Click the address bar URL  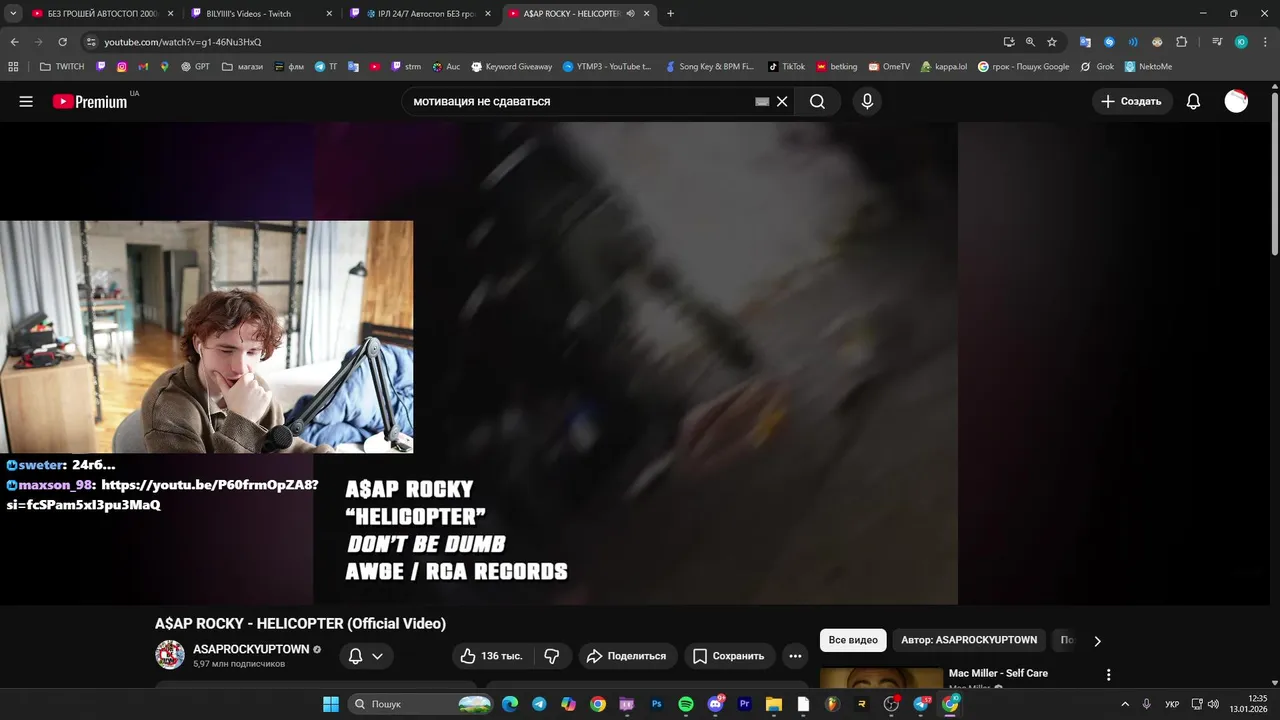click(183, 42)
